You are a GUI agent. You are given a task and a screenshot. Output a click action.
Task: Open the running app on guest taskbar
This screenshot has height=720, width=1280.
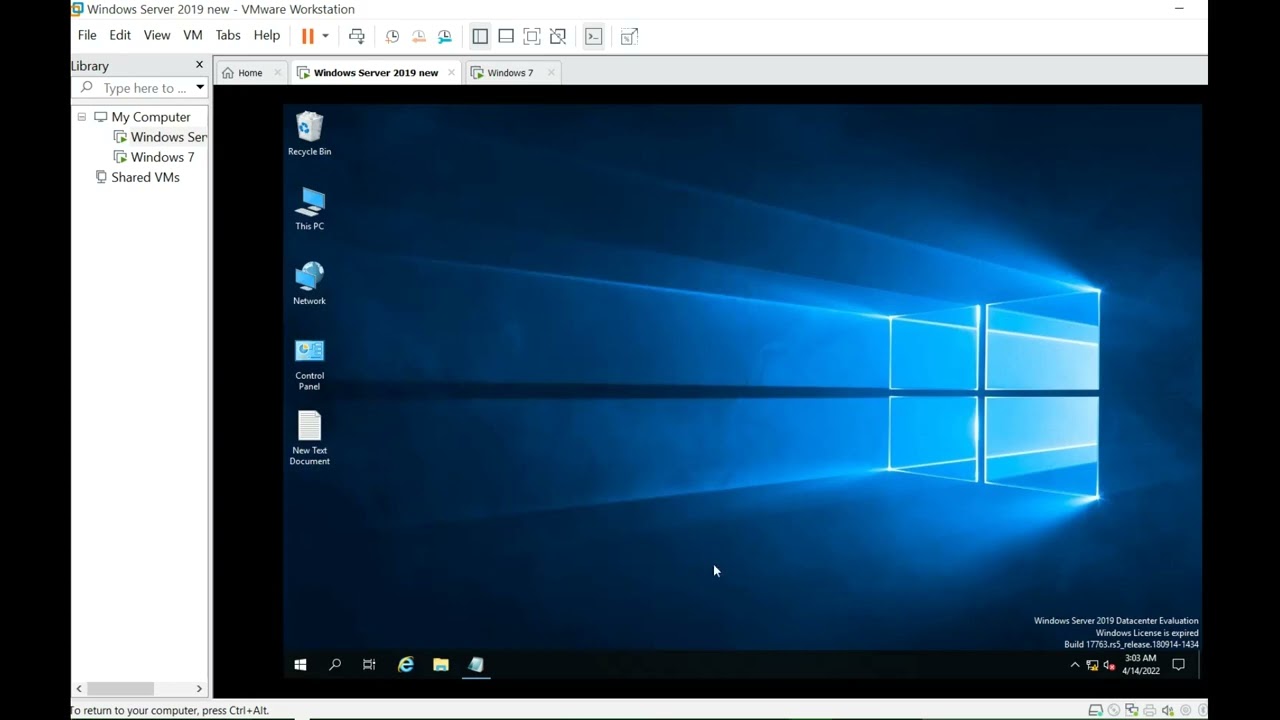pyautogui.click(x=476, y=664)
